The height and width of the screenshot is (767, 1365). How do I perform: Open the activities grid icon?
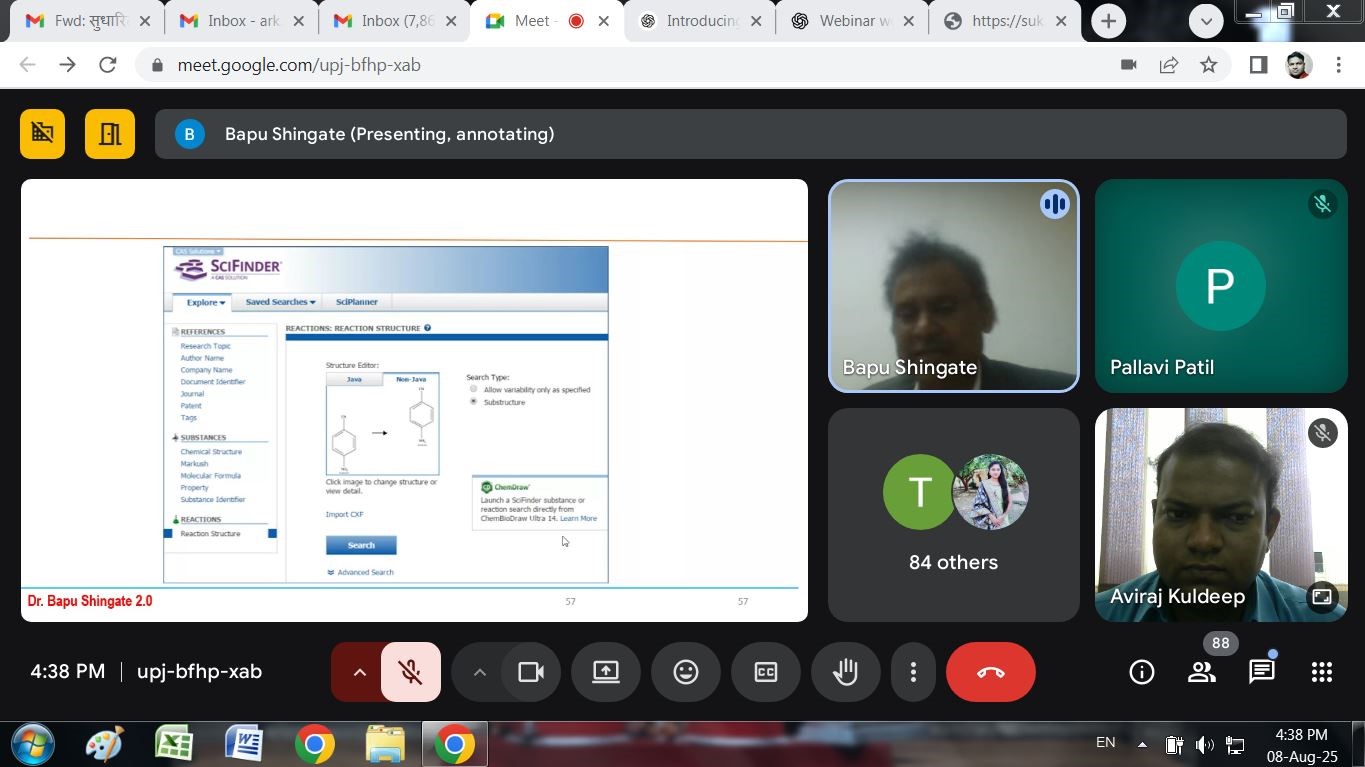1321,672
